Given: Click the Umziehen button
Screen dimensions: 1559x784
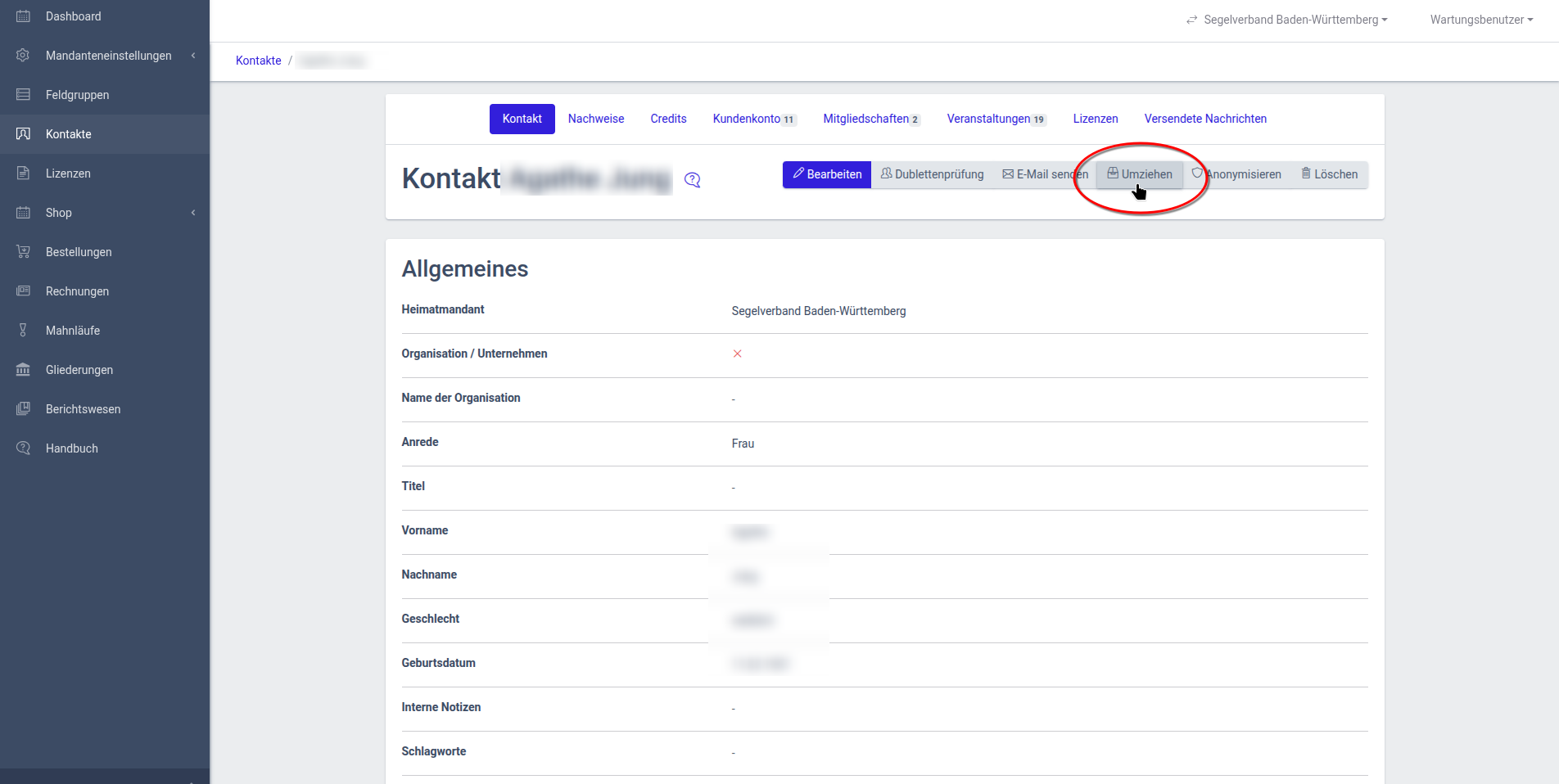Looking at the screenshot, I should [1140, 174].
